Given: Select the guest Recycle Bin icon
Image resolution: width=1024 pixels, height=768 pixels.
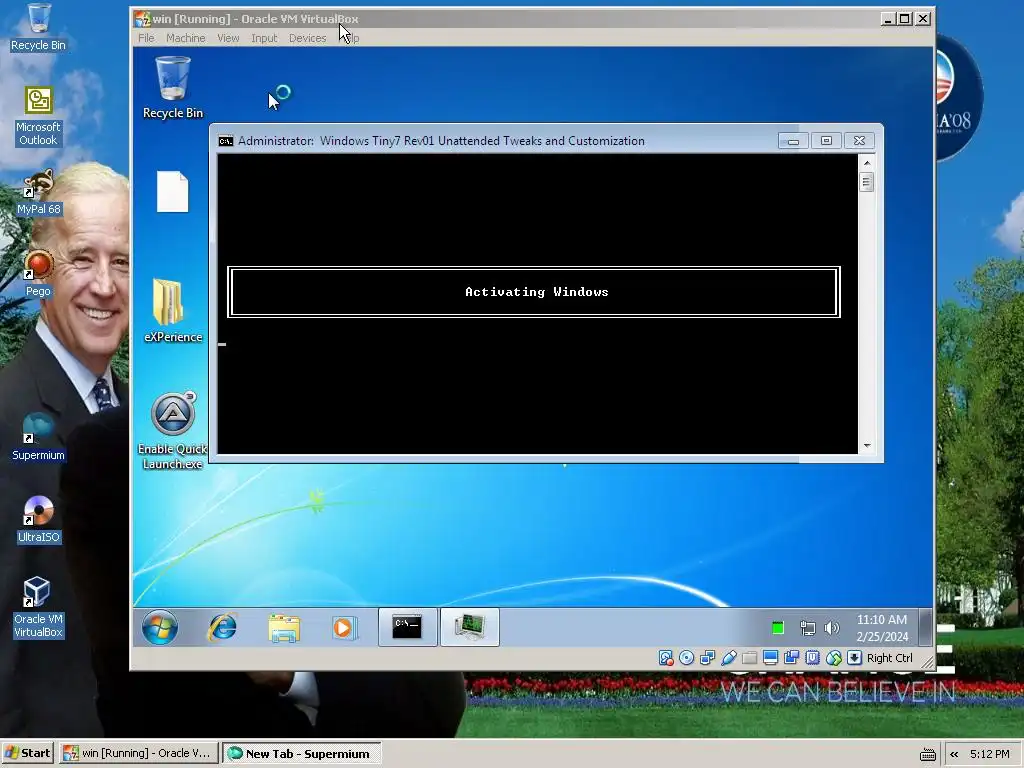Looking at the screenshot, I should (173, 88).
